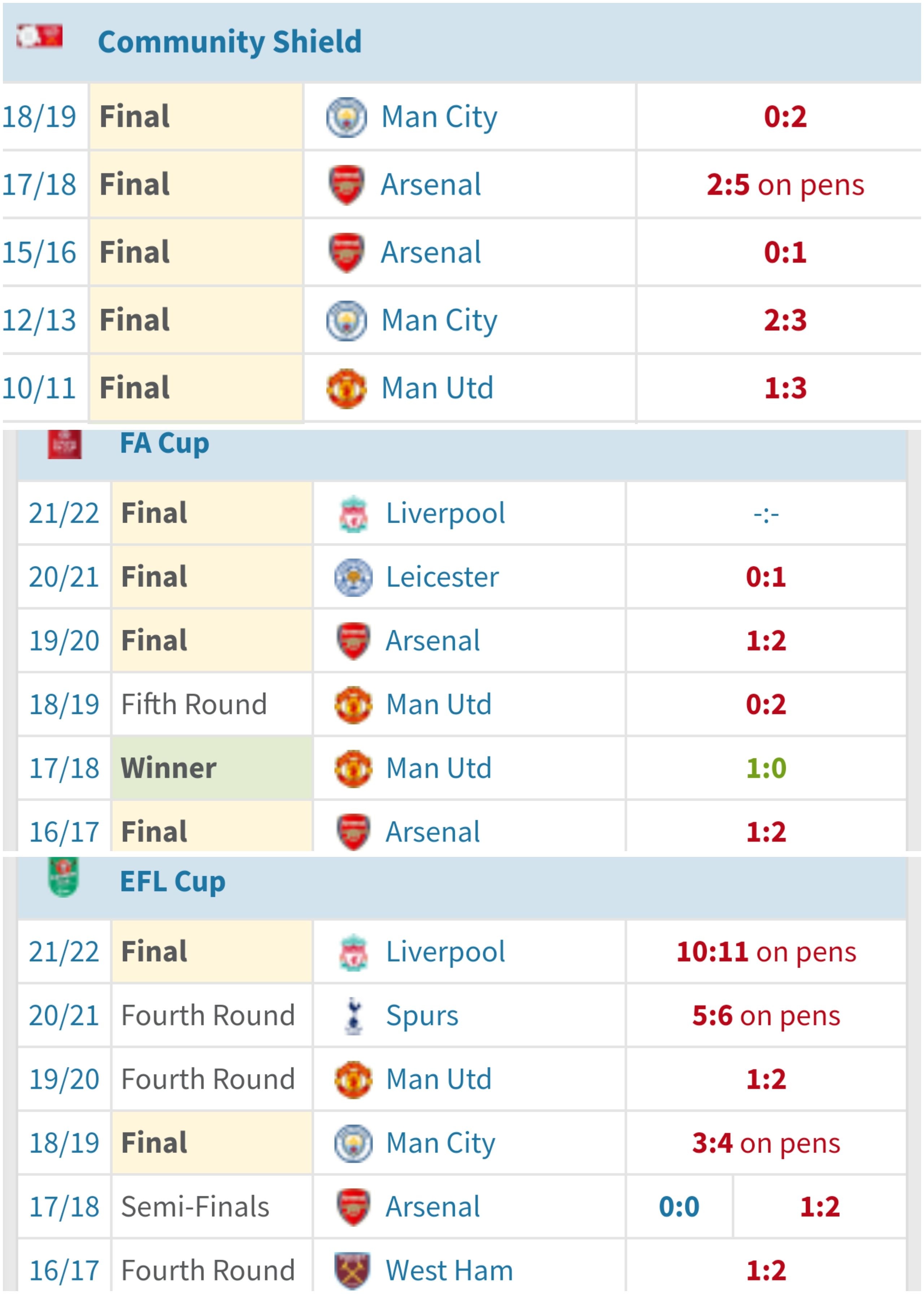Image resolution: width=924 pixels, height=1294 pixels.
Task: Open the 10:11 on pens Liverpool result
Action: point(766,951)
